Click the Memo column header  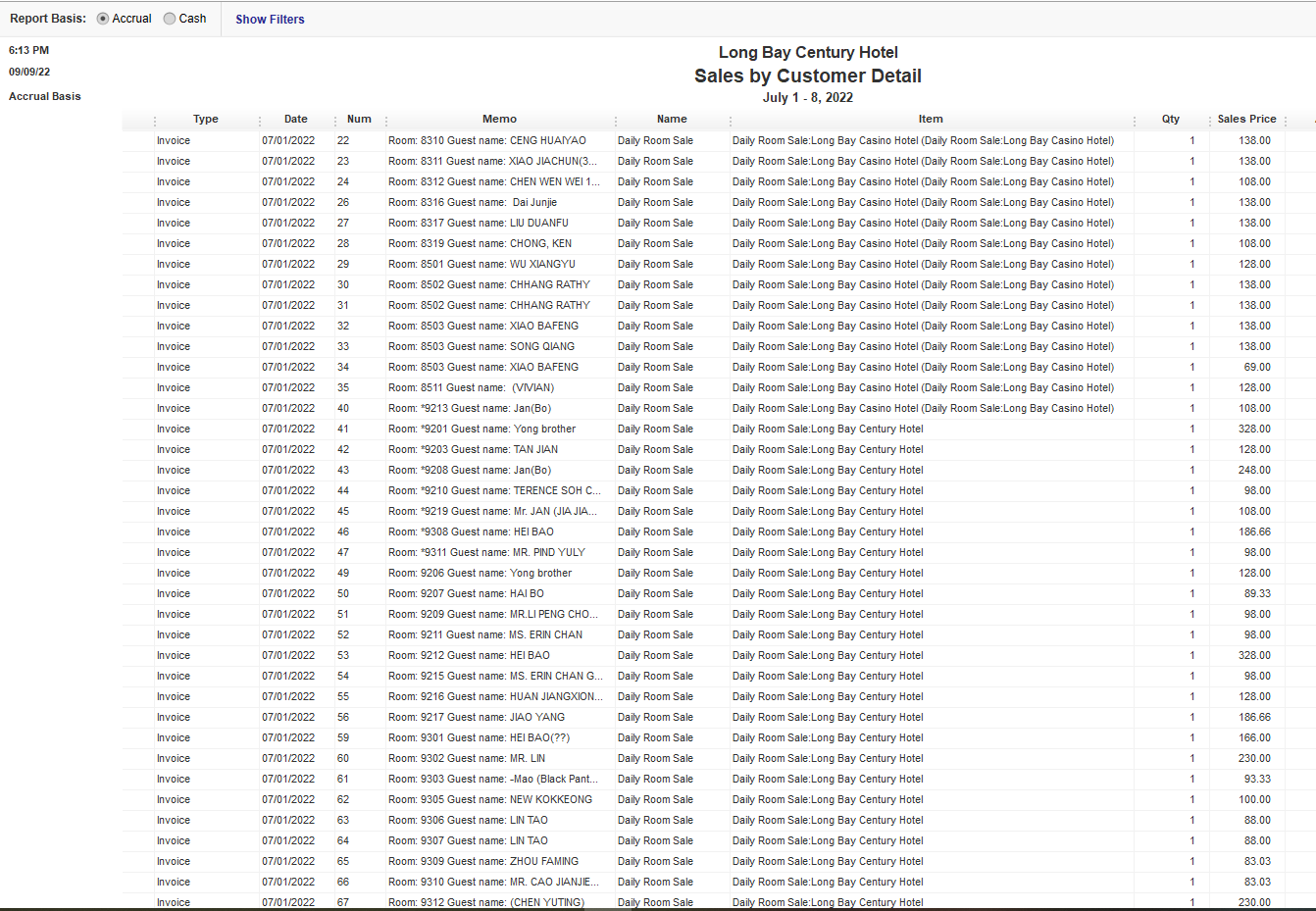coord(499,119)
